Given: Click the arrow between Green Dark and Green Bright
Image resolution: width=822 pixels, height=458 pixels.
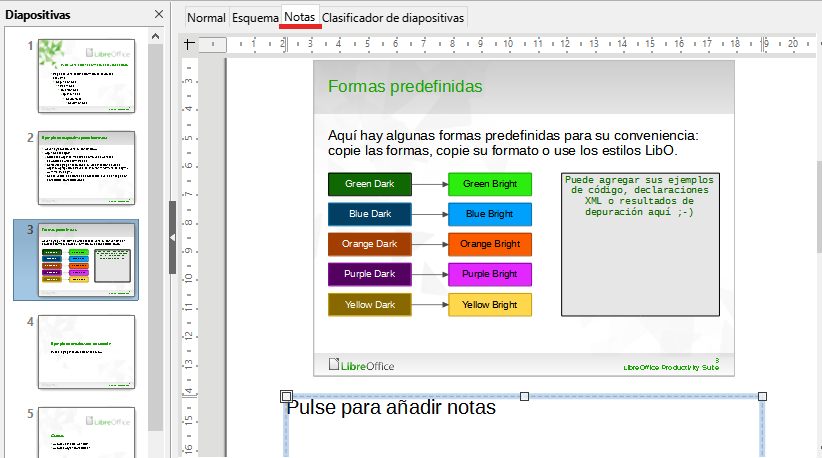Looking at the screenshot, I should 430,184.
